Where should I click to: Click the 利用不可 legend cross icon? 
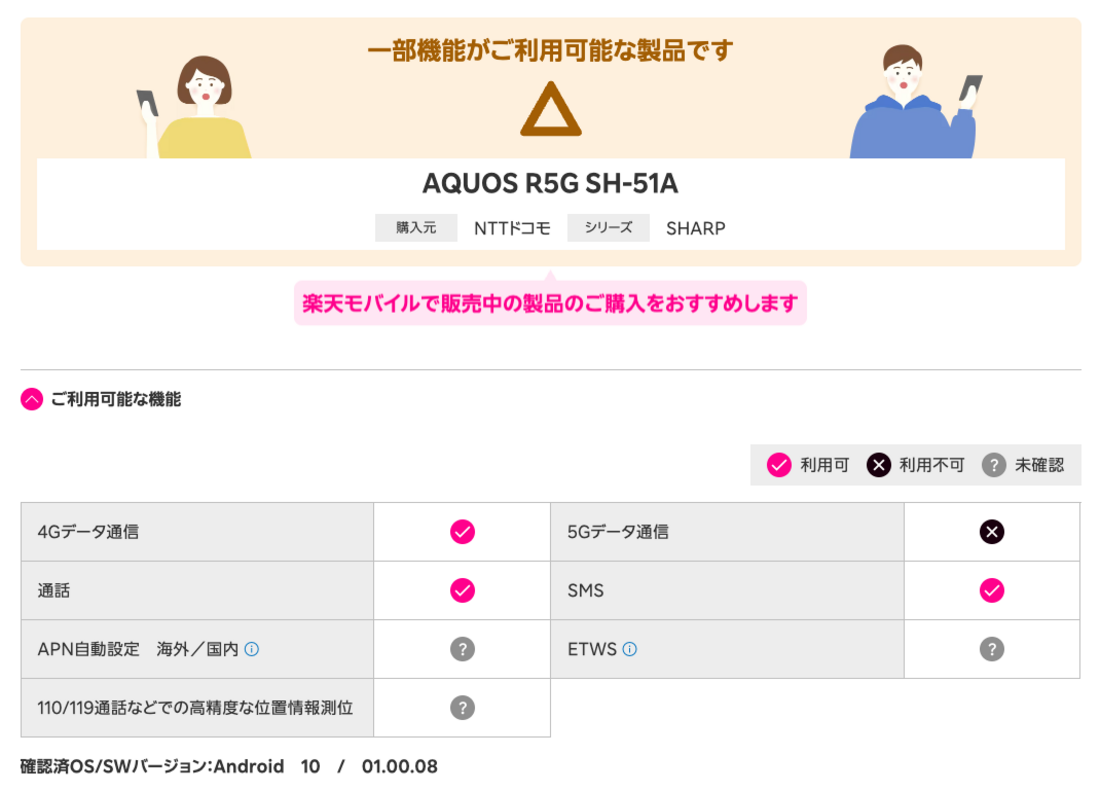[878, 465]
